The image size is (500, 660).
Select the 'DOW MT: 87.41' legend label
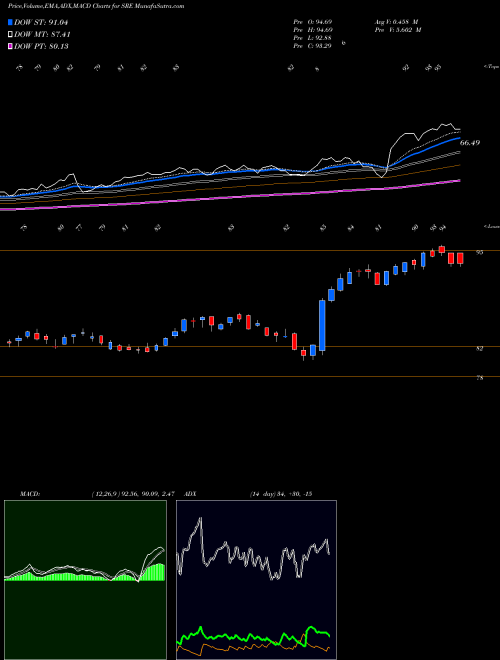pyautogui.click(x=42, y=34)
